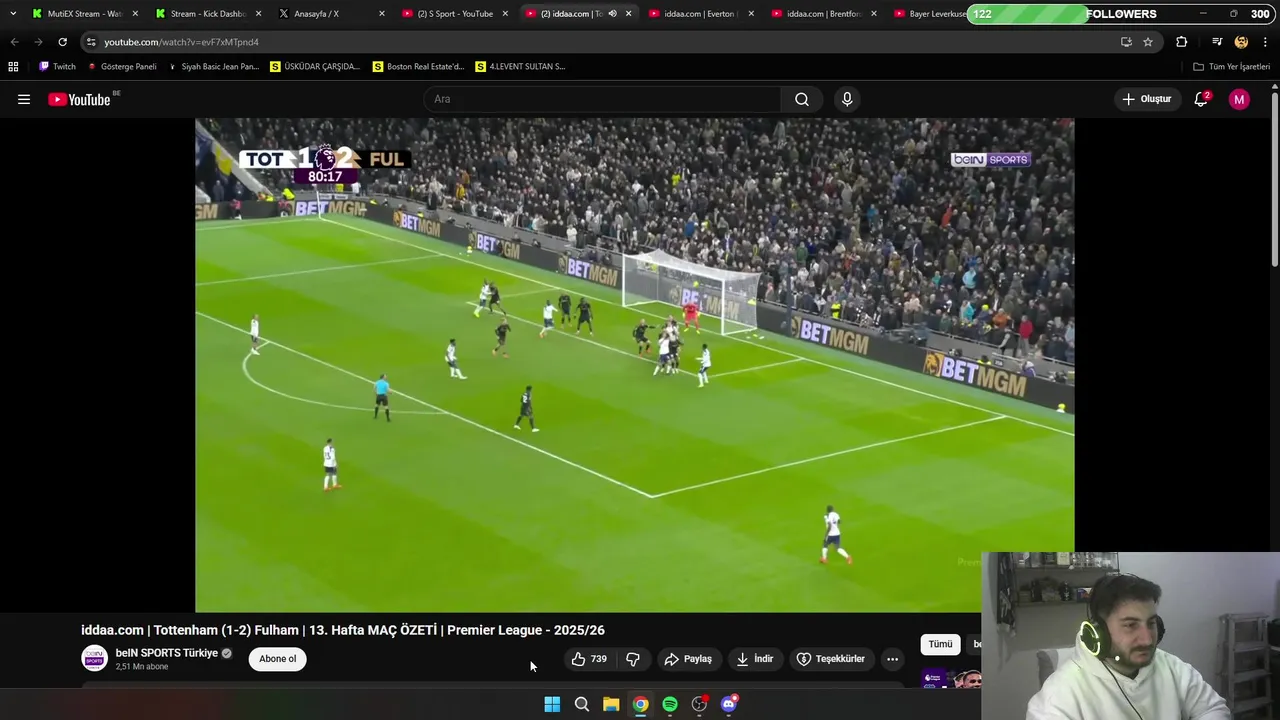Switch to Bayer Leverkusen tab
This screenshot has height=720, width=1280.
coord(928,14)
